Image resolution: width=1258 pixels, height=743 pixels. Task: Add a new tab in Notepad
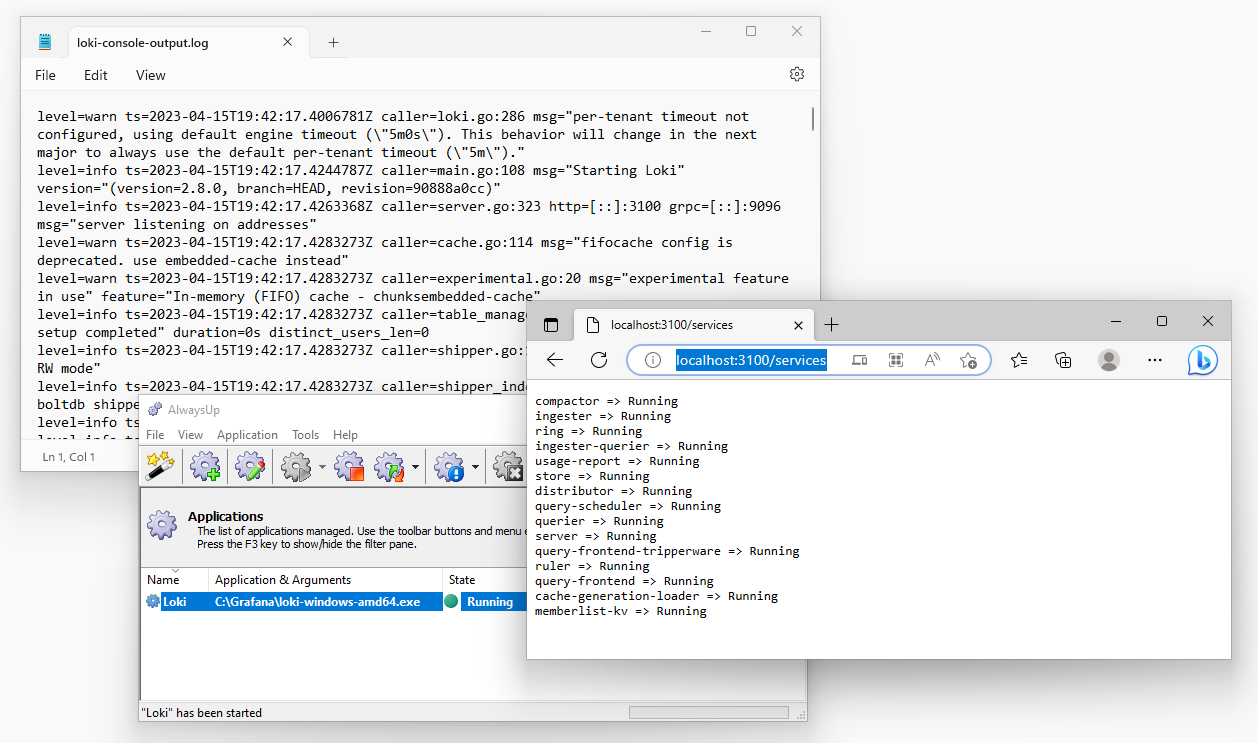[x=333, y=43]
